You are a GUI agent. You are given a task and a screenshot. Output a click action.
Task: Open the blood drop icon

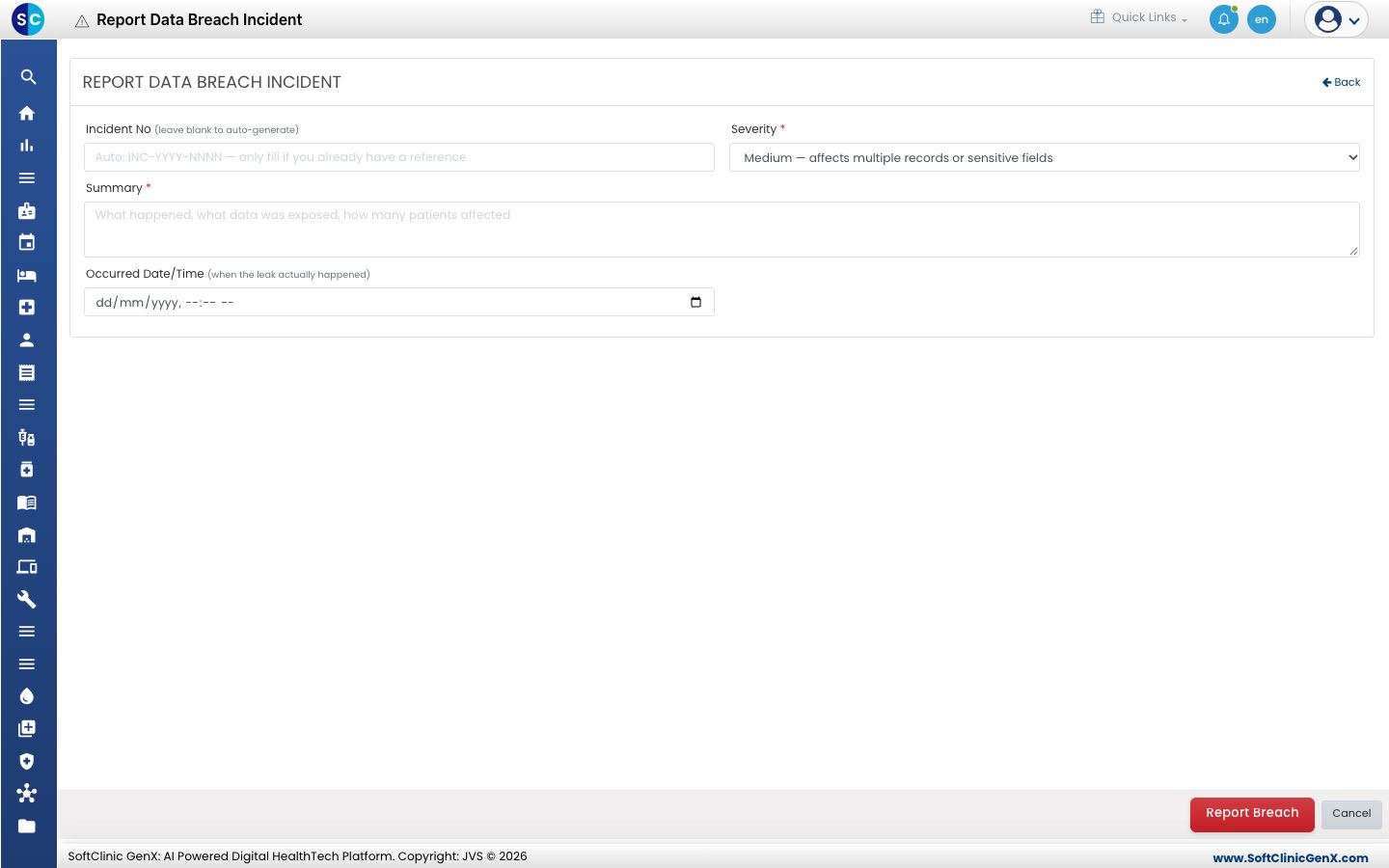[27, 696]
